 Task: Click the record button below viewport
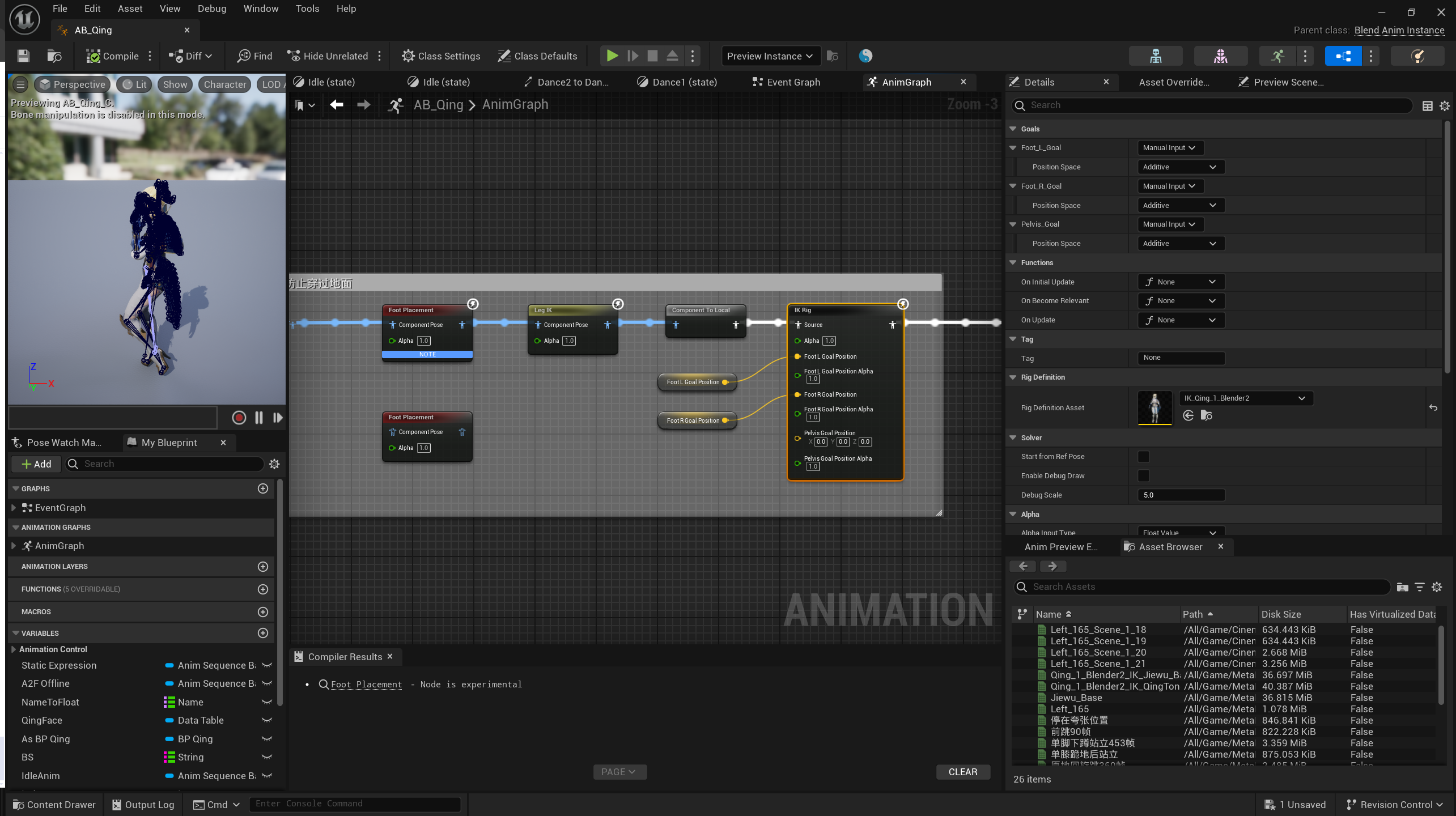point(239,418)
